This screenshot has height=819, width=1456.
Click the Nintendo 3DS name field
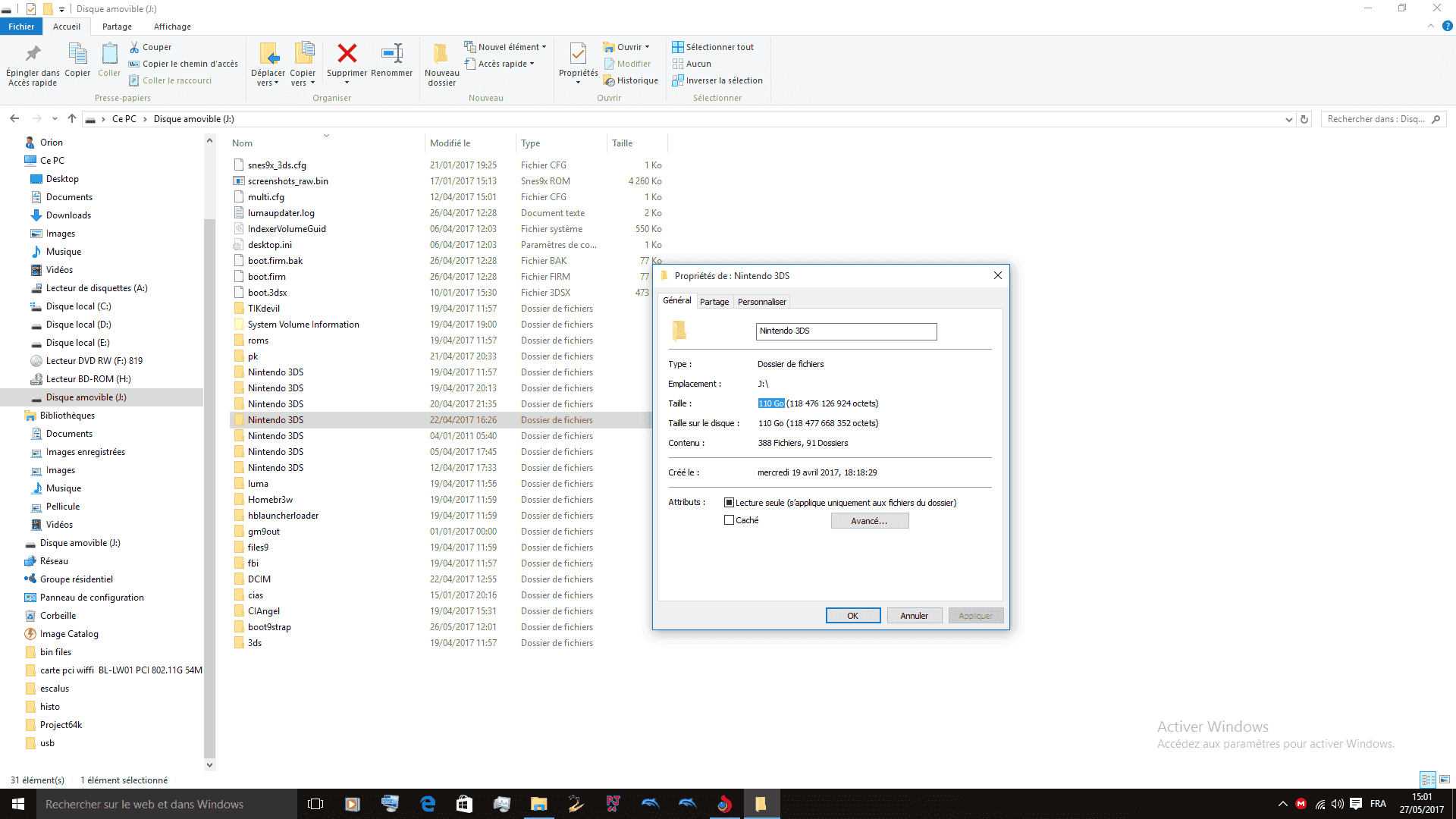846,331
